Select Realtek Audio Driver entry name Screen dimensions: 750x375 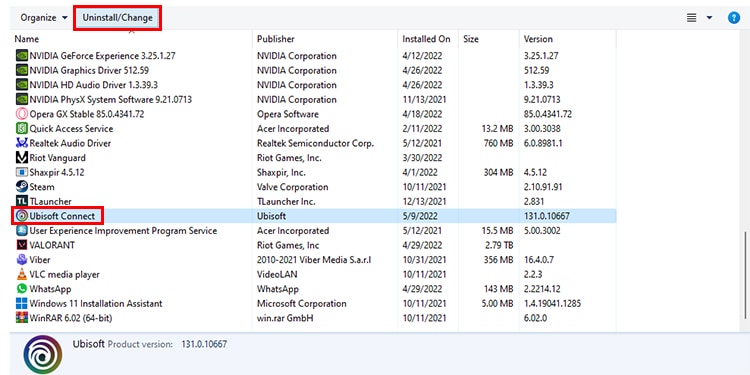70,143
